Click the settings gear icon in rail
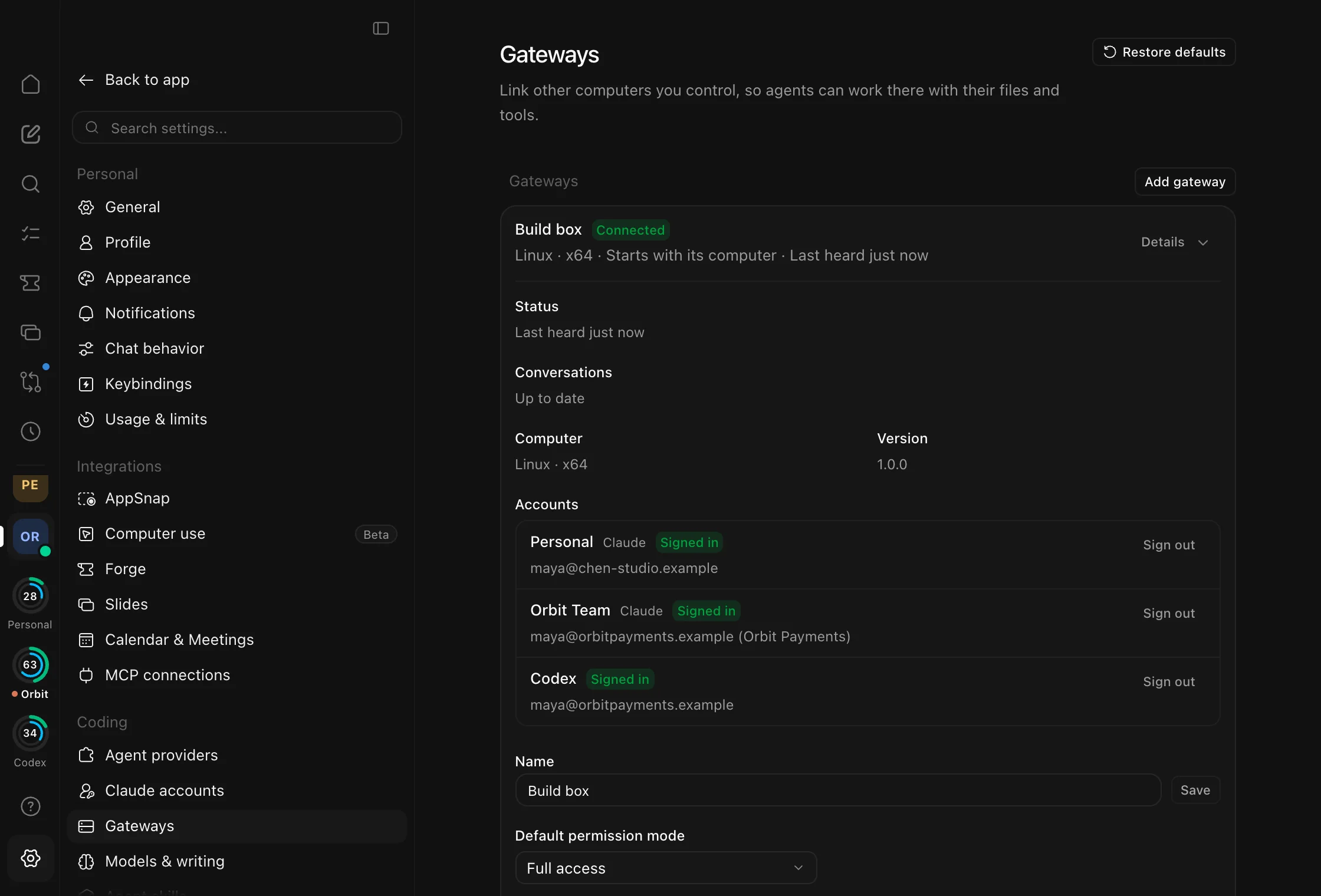 click(x=30, y=858)
